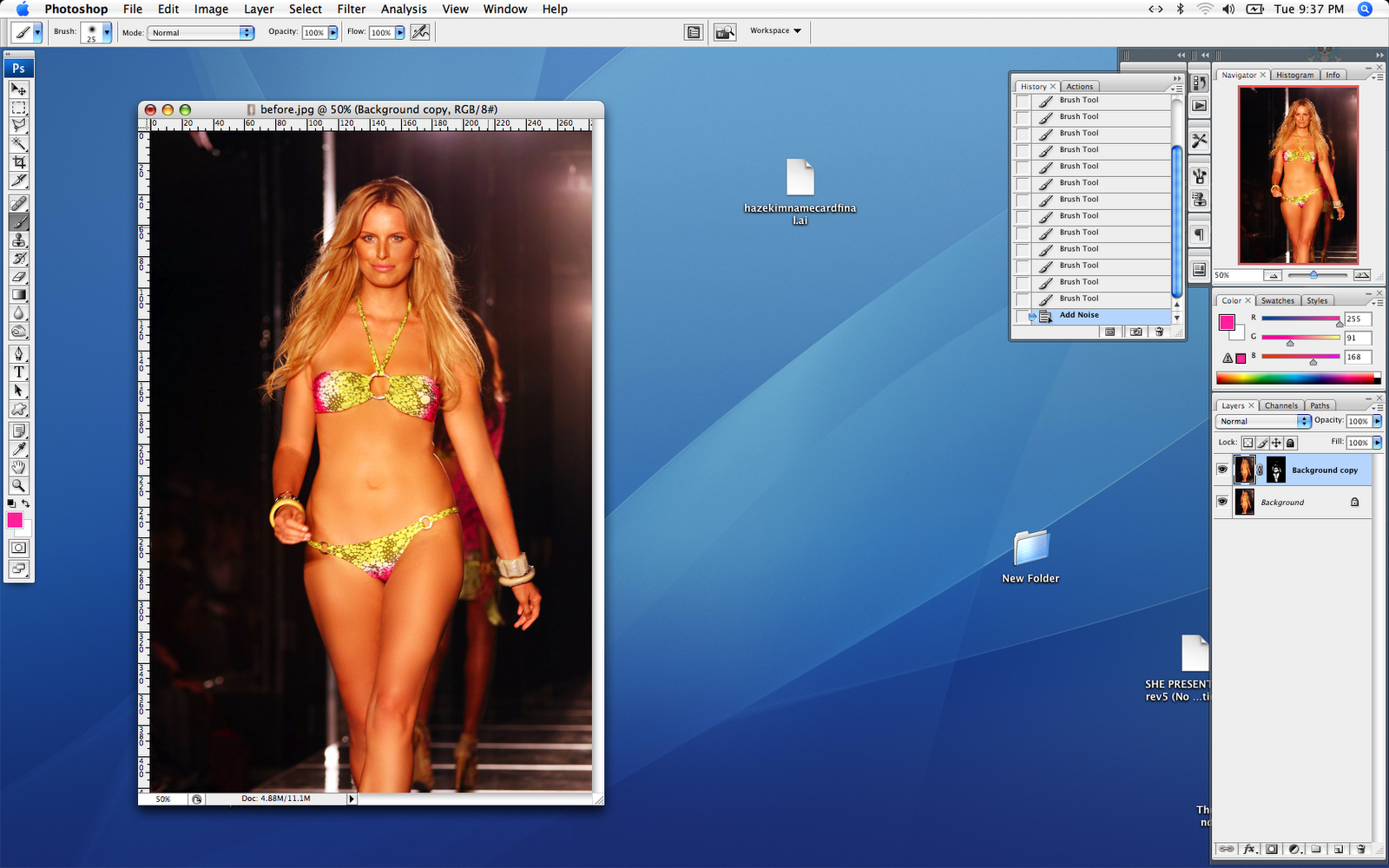Delete the current history state
Screen dimensions: 1389x868
(x=1159, y=332)
